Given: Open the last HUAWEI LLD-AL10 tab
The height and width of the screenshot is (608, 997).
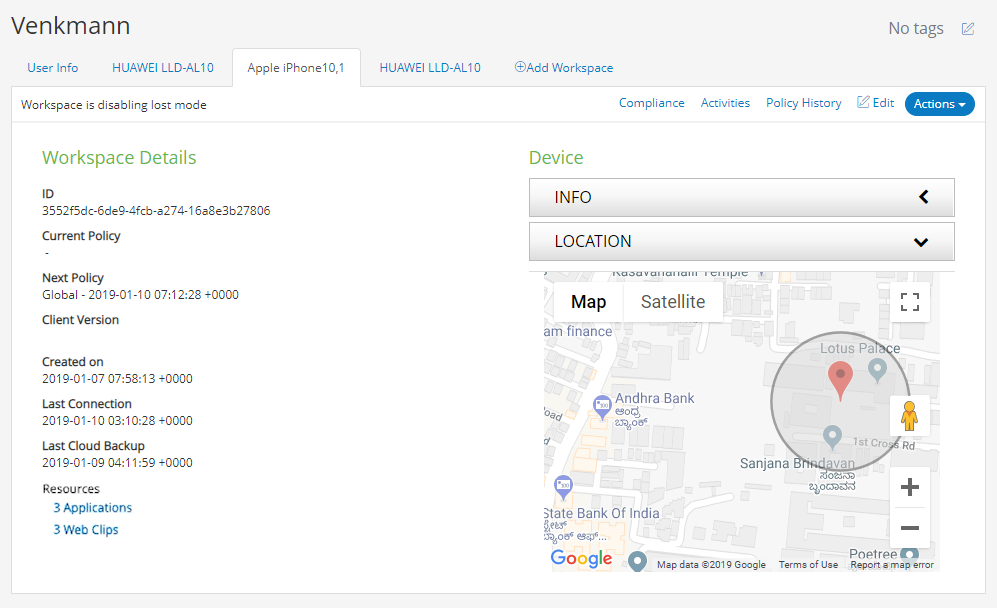Looking at the screenshot, I should (430, 67).
